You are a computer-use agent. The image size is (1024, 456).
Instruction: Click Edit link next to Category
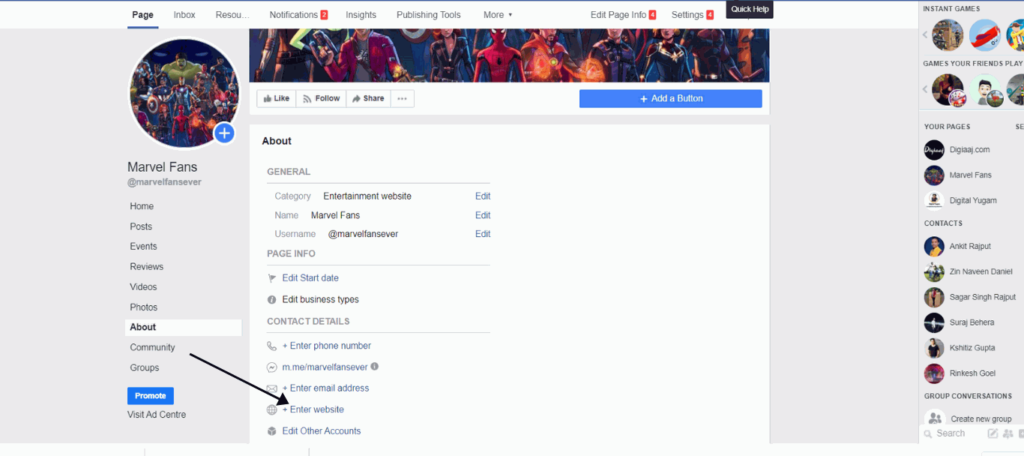(x=483, y=196)
